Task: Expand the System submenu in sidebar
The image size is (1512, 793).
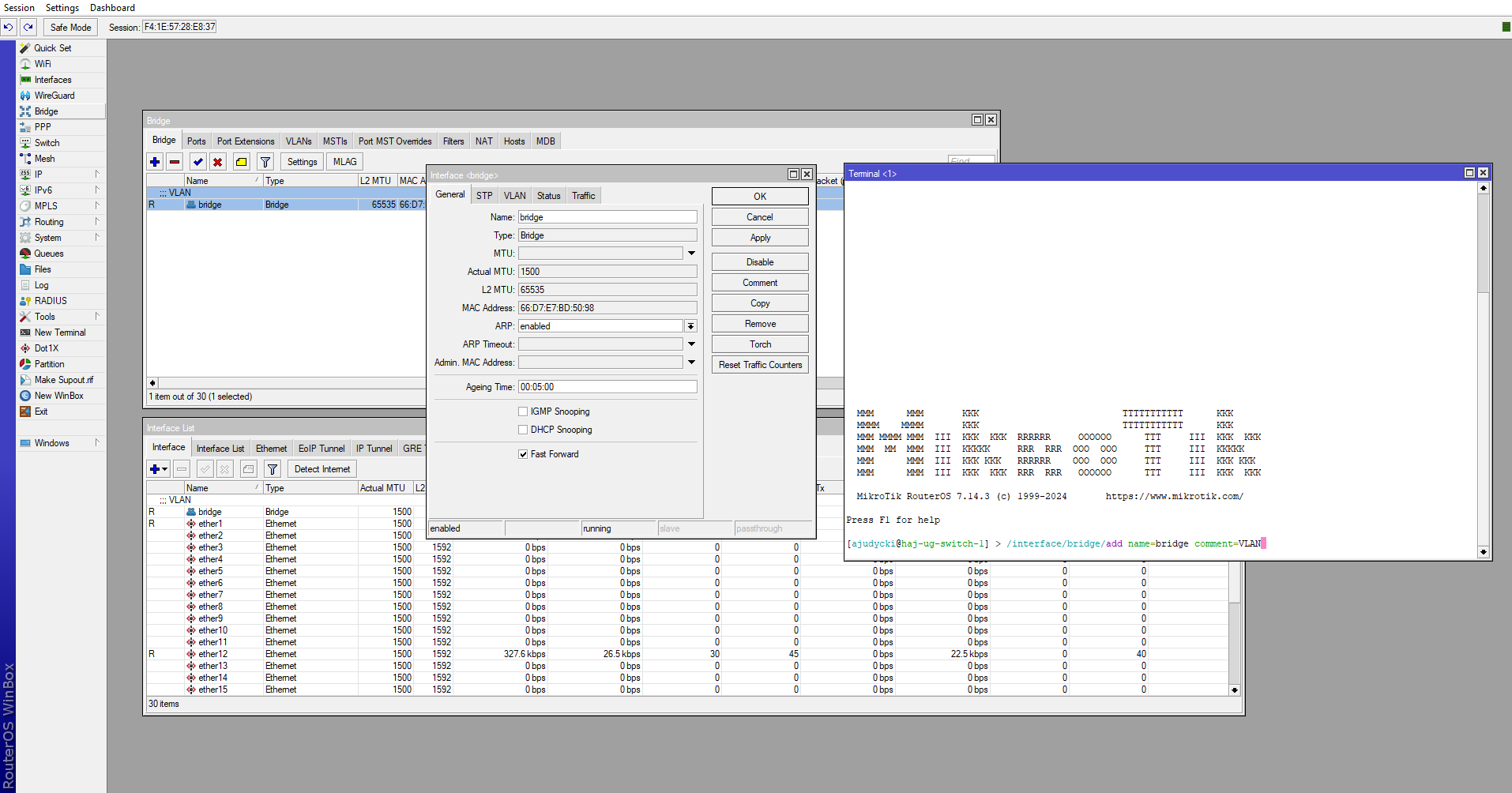Action: (97, 238)
